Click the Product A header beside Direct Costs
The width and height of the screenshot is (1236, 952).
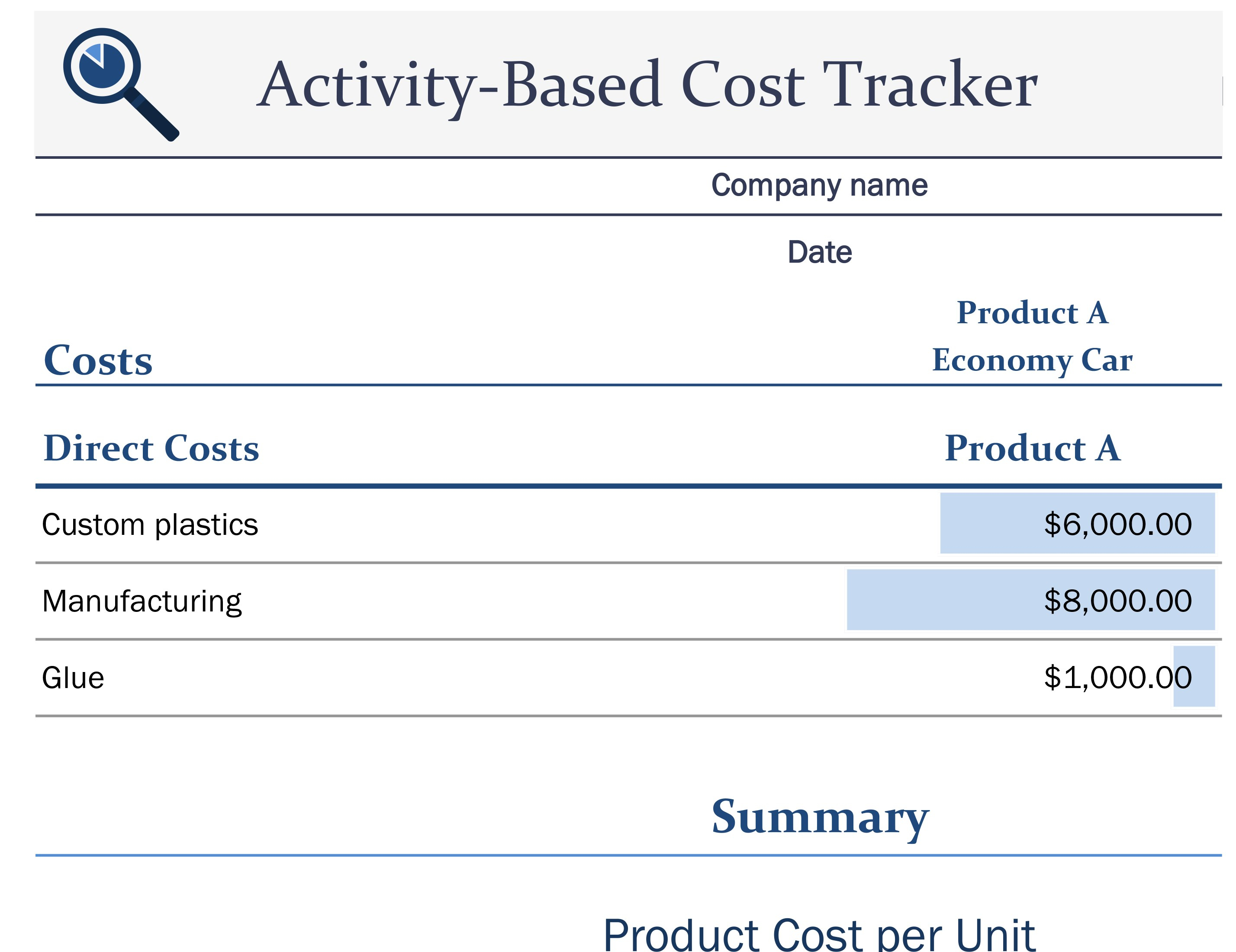click(1032, 448)
